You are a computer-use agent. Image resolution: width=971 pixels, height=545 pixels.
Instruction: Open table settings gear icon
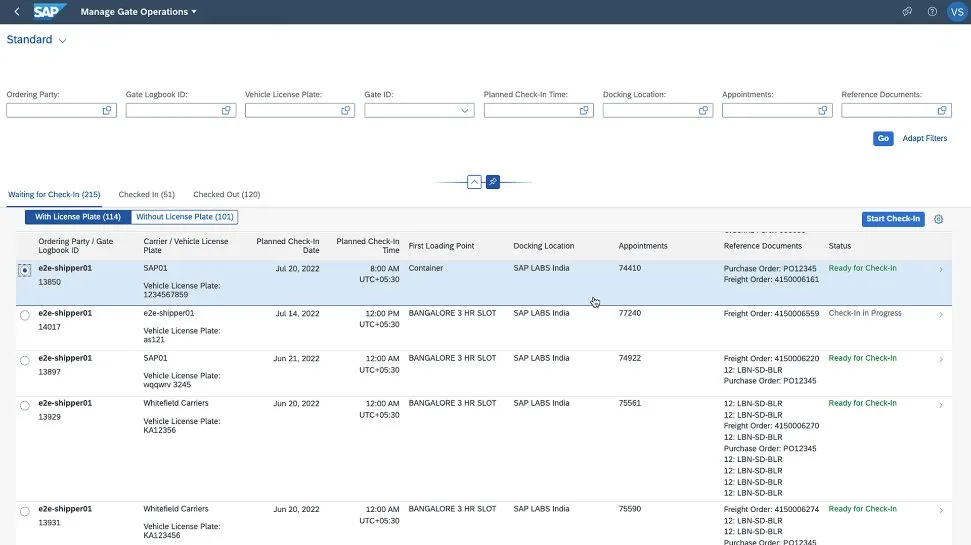coord(938,219)
